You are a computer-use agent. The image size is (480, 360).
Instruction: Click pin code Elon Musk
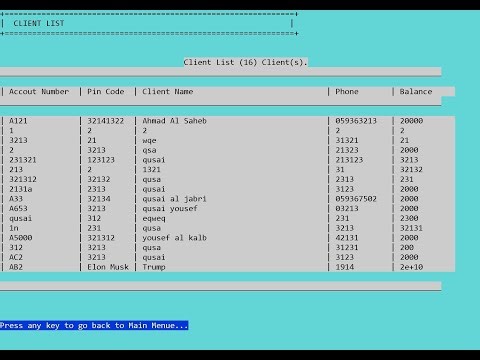coord(108,267)
